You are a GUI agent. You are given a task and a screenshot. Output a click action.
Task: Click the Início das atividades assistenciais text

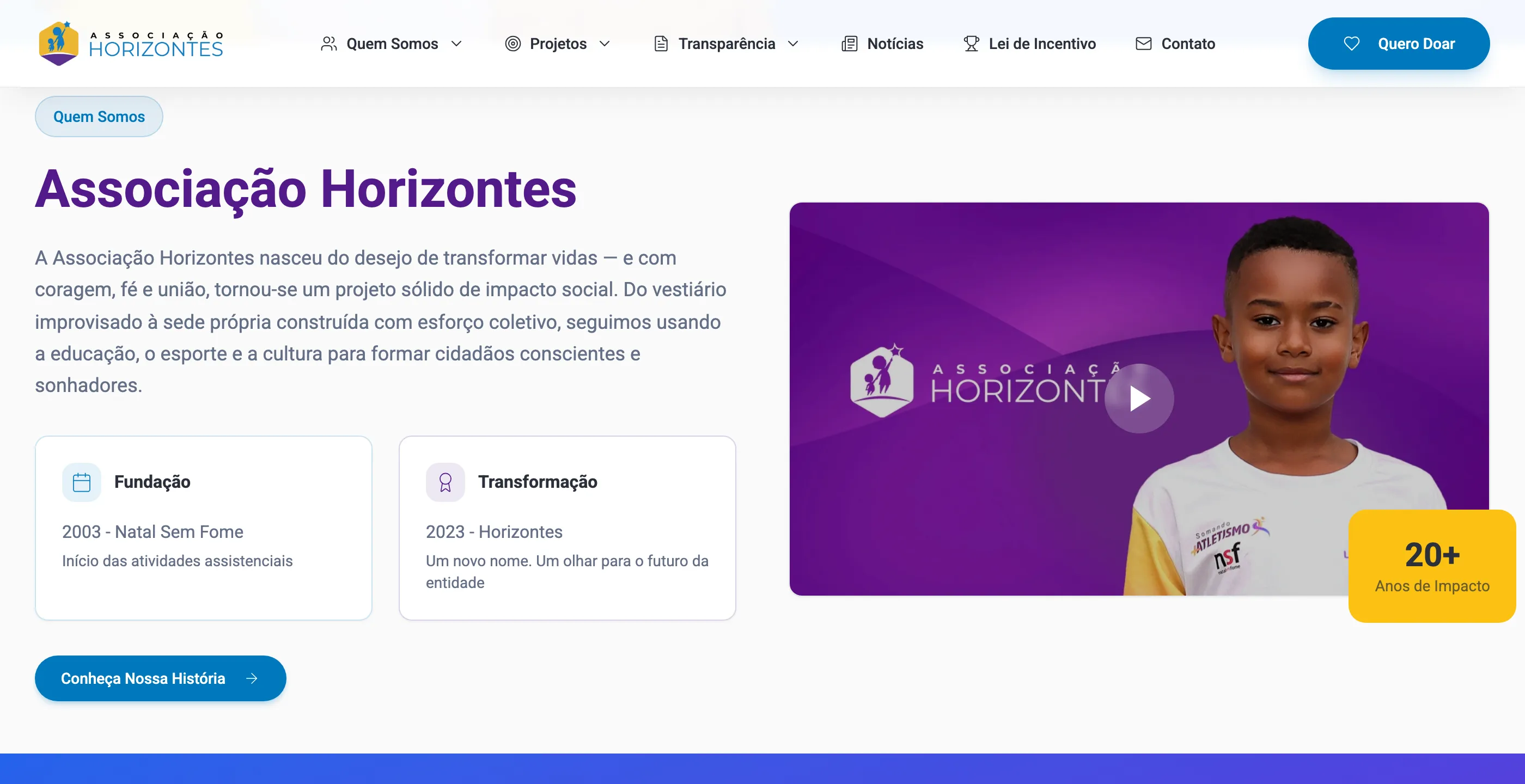(x=178, y=561)
